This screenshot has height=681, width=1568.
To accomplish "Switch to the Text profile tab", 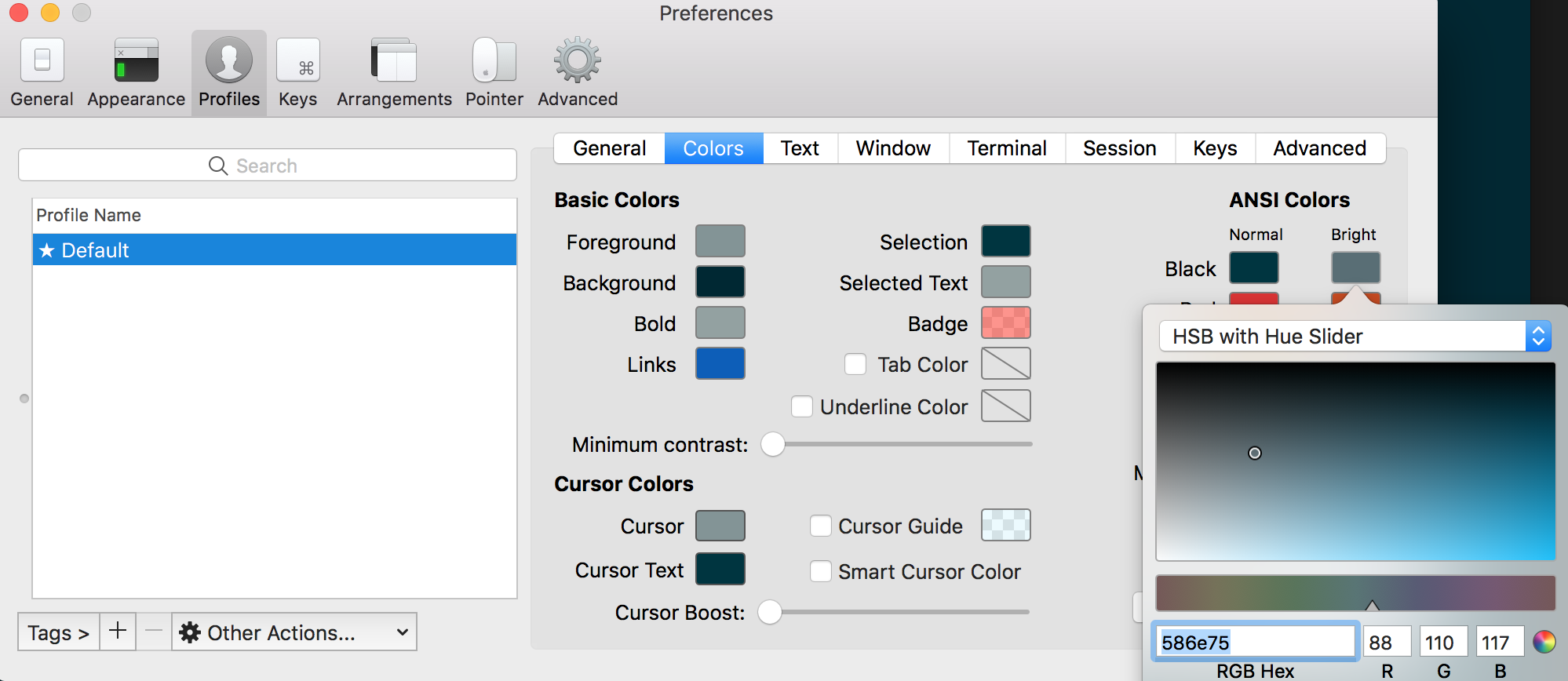I will 800,148.
